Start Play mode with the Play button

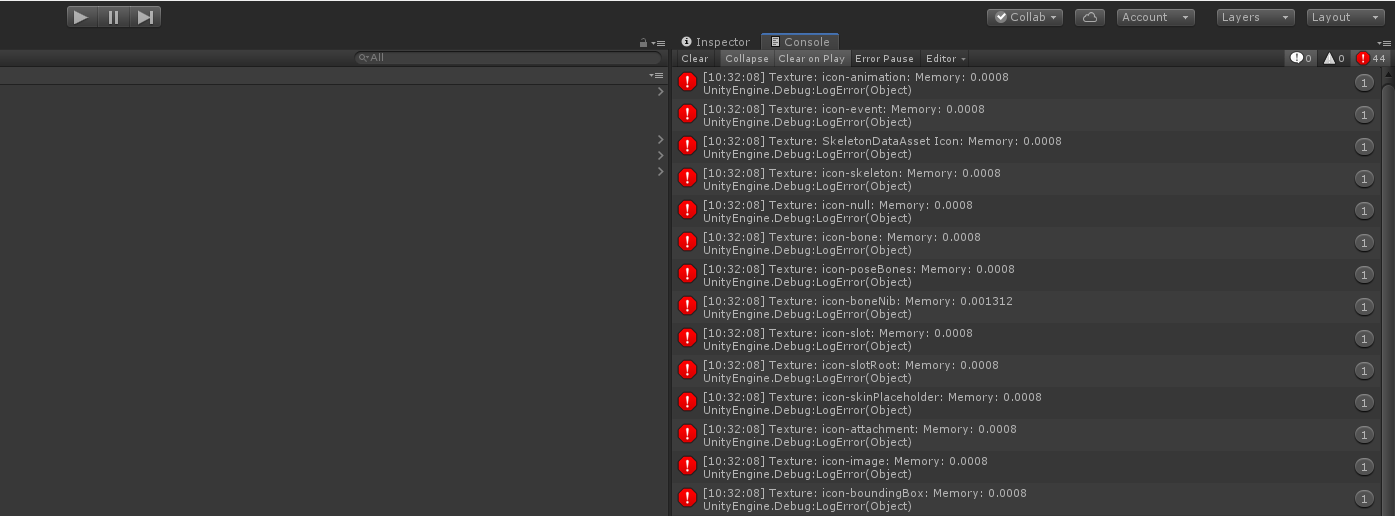(x=82, y=17)
